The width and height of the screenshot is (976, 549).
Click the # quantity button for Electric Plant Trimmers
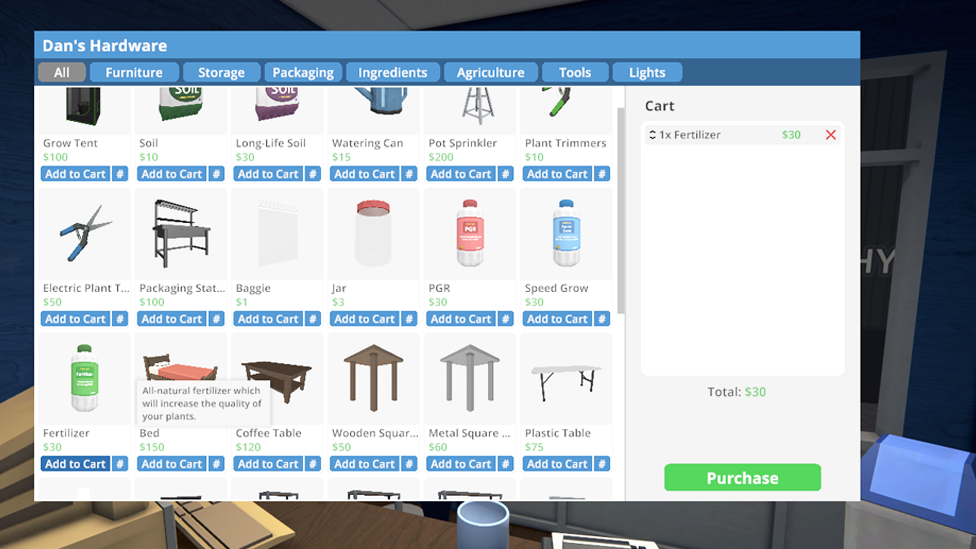coord(120,319)
